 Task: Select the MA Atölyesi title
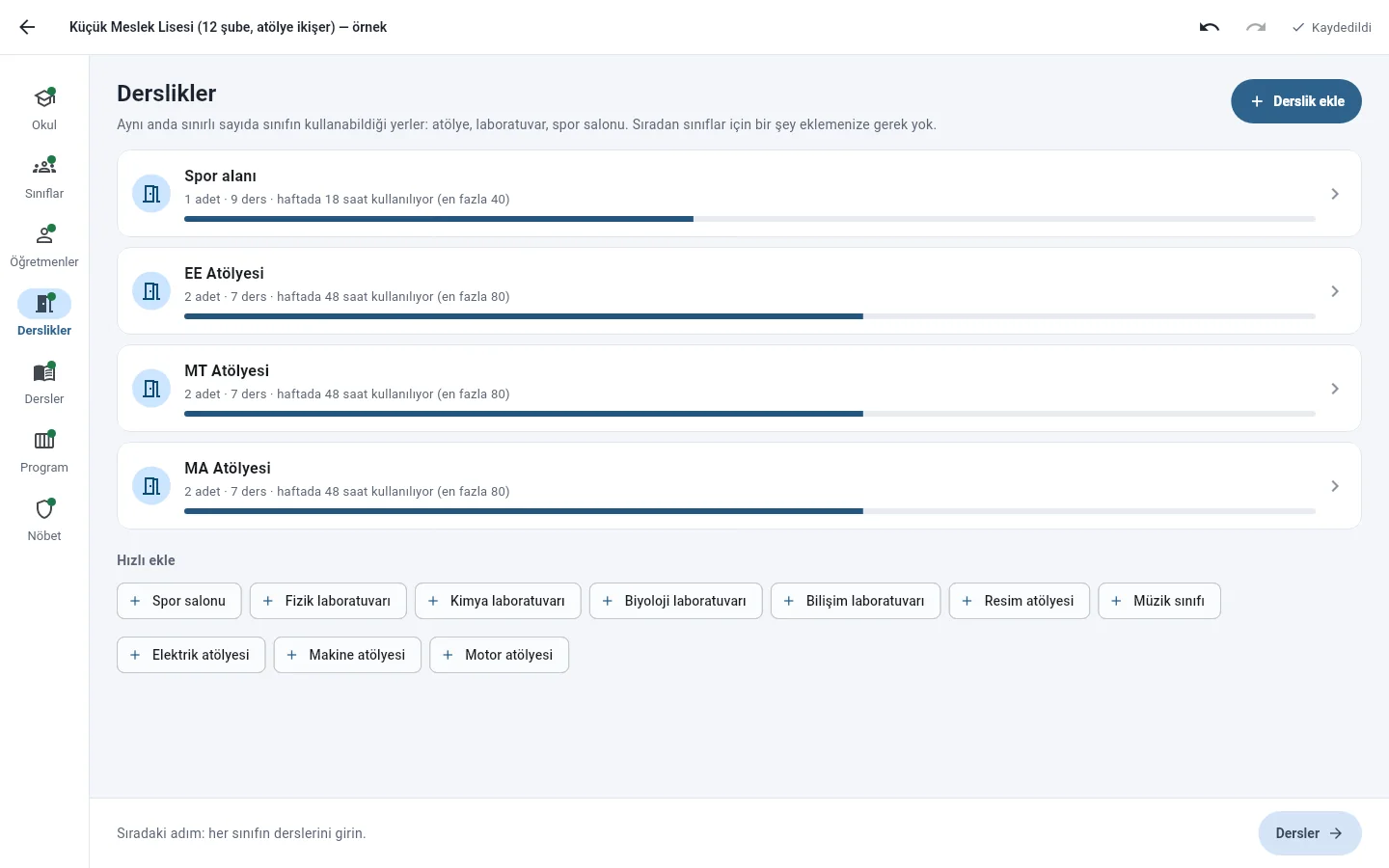click(x=228, y=468)
